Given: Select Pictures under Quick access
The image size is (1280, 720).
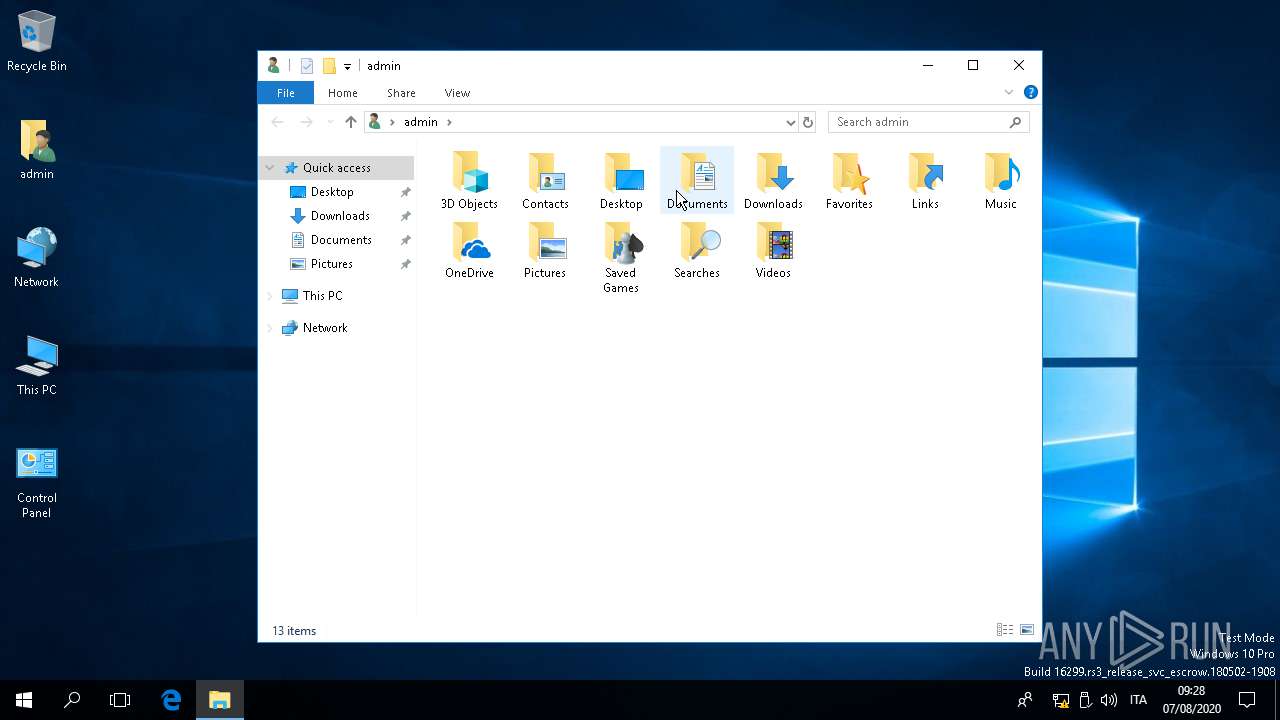Looking at the screenshot, I should (332, 264).
